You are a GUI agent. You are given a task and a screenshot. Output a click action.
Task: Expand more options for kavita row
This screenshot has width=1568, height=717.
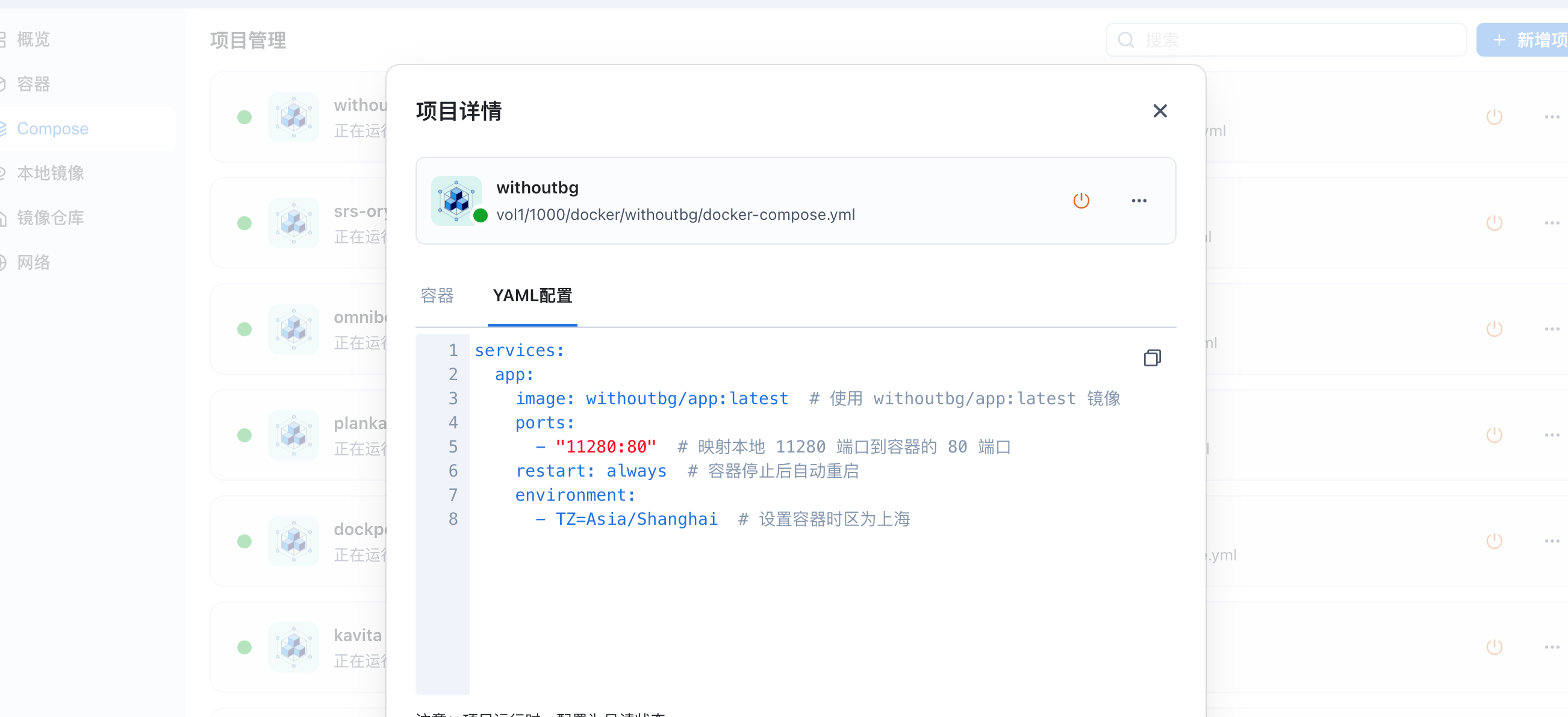pos(1552,647)
